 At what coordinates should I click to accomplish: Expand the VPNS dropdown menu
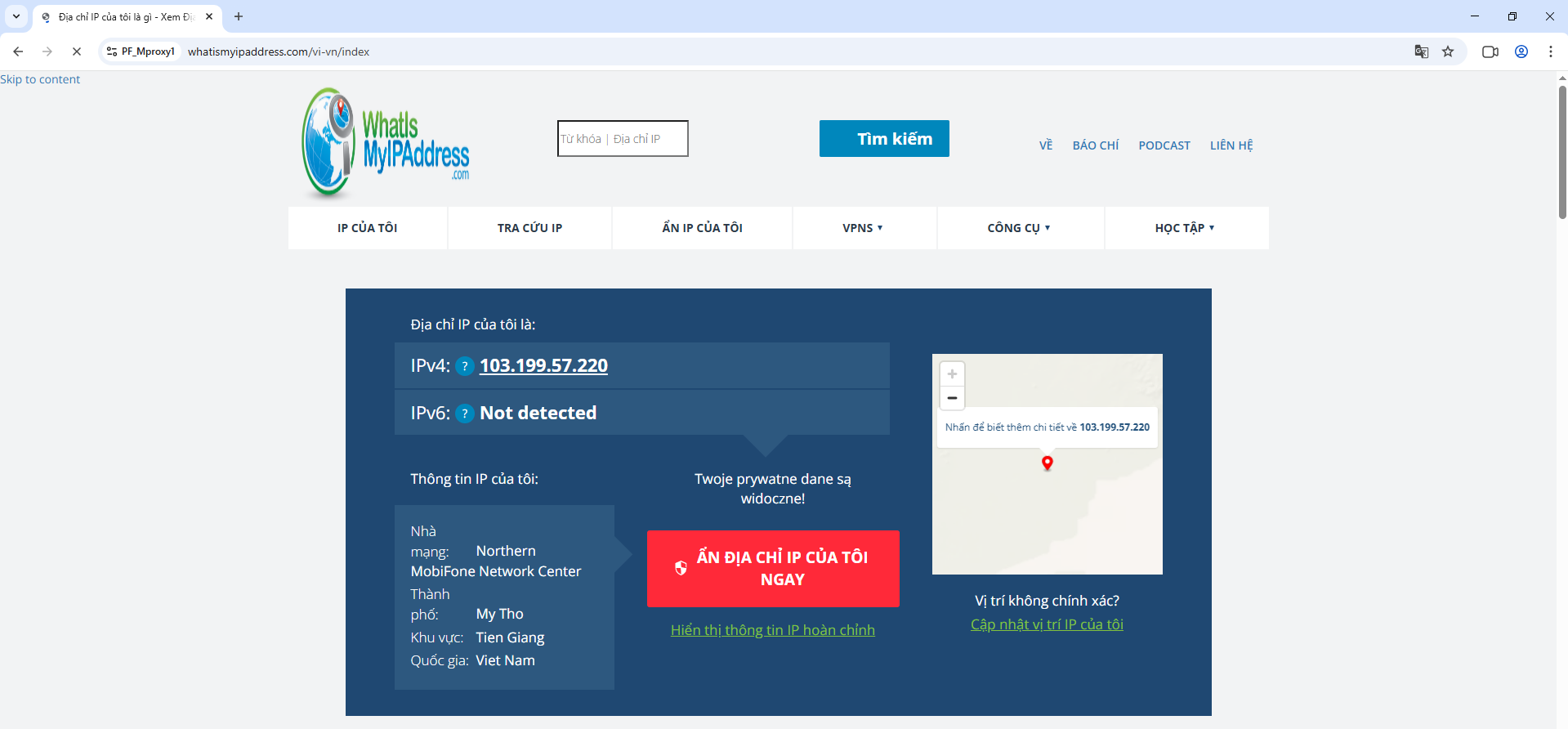coord(863,228)
